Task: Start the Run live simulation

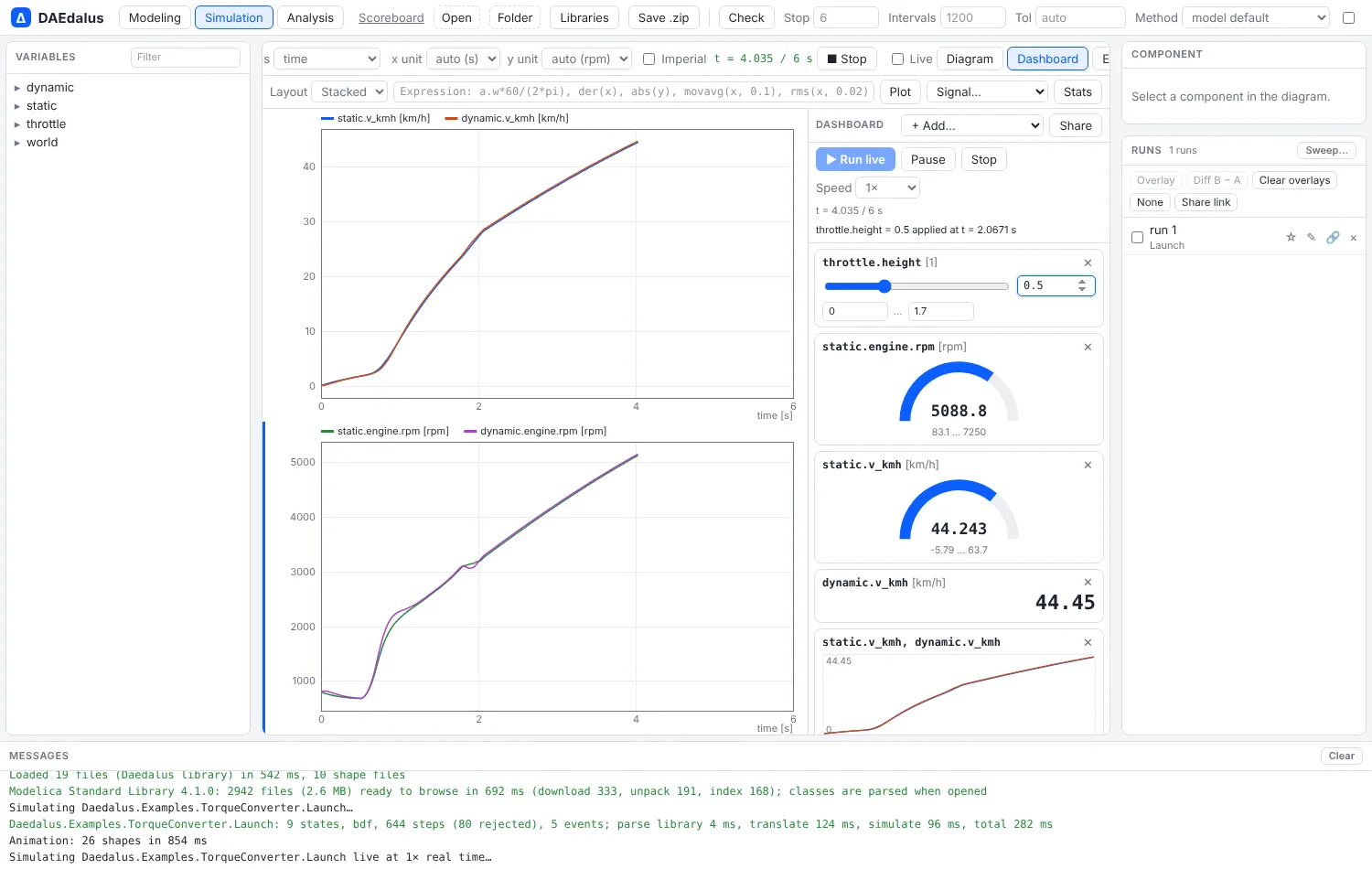Action: point(855,159)
